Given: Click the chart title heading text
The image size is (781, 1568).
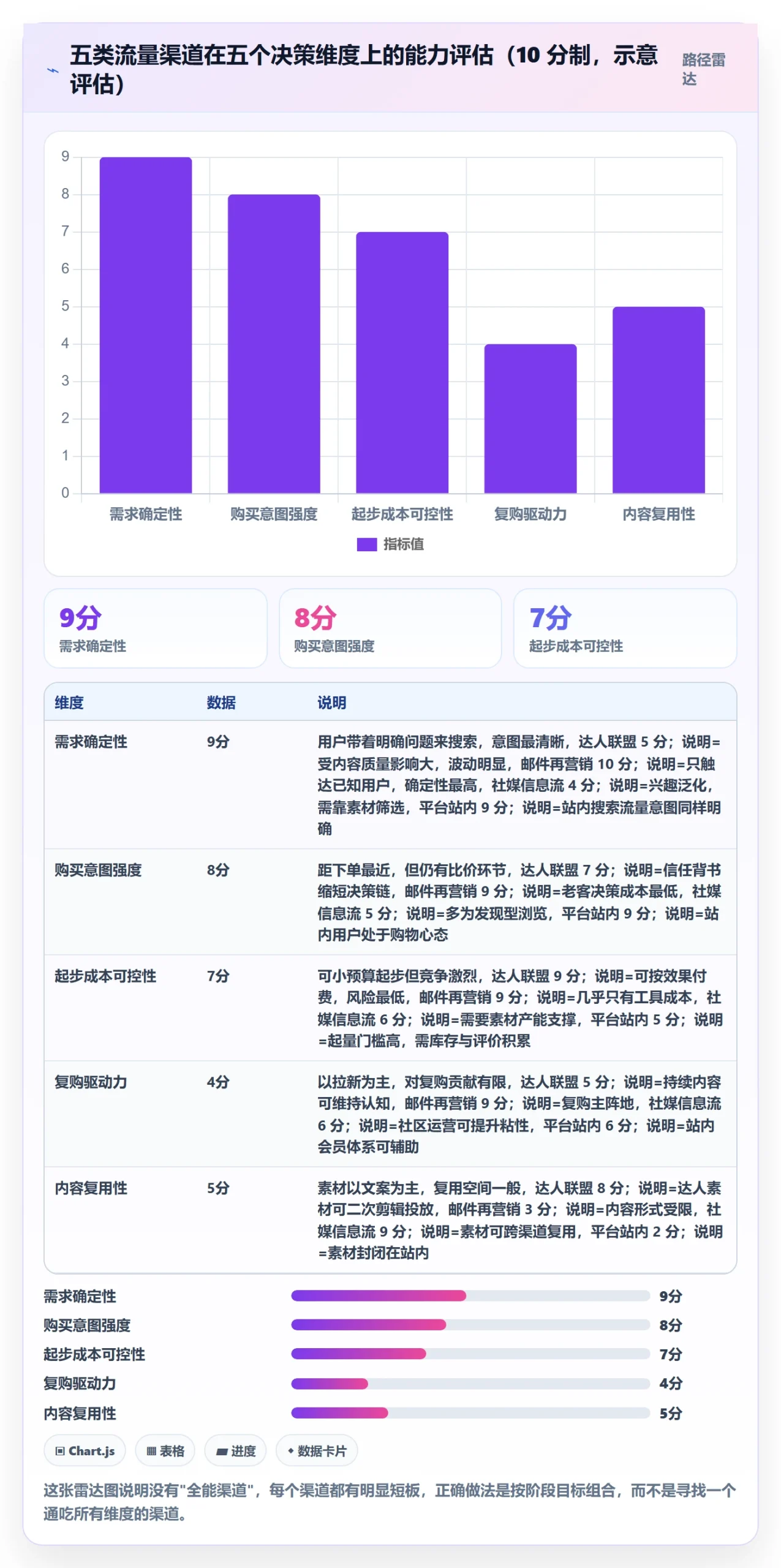Looking at the screenshot, I should pyautogui.click(x=364, y=69).
